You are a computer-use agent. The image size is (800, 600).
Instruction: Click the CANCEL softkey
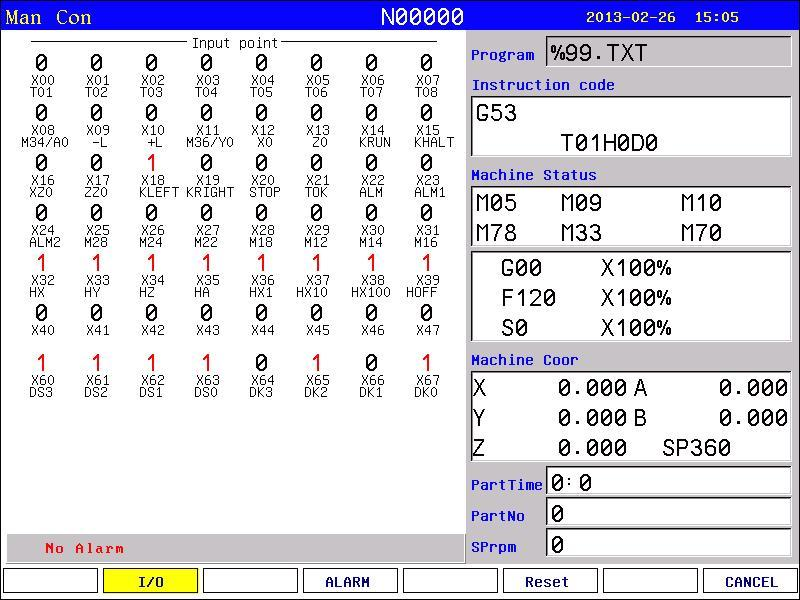click(x=751, y=581)
